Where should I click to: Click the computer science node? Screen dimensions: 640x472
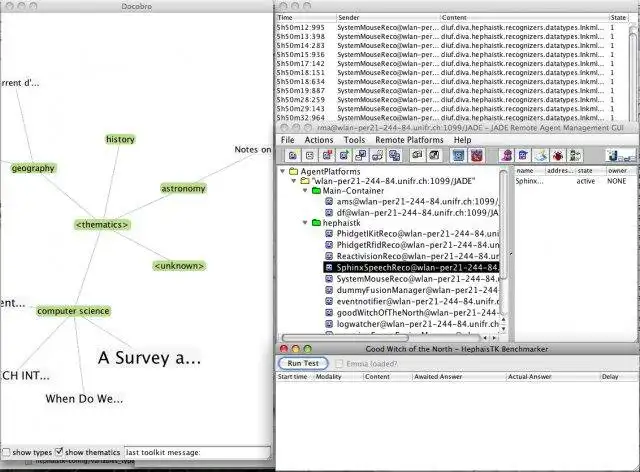click(x=73, y=311)
